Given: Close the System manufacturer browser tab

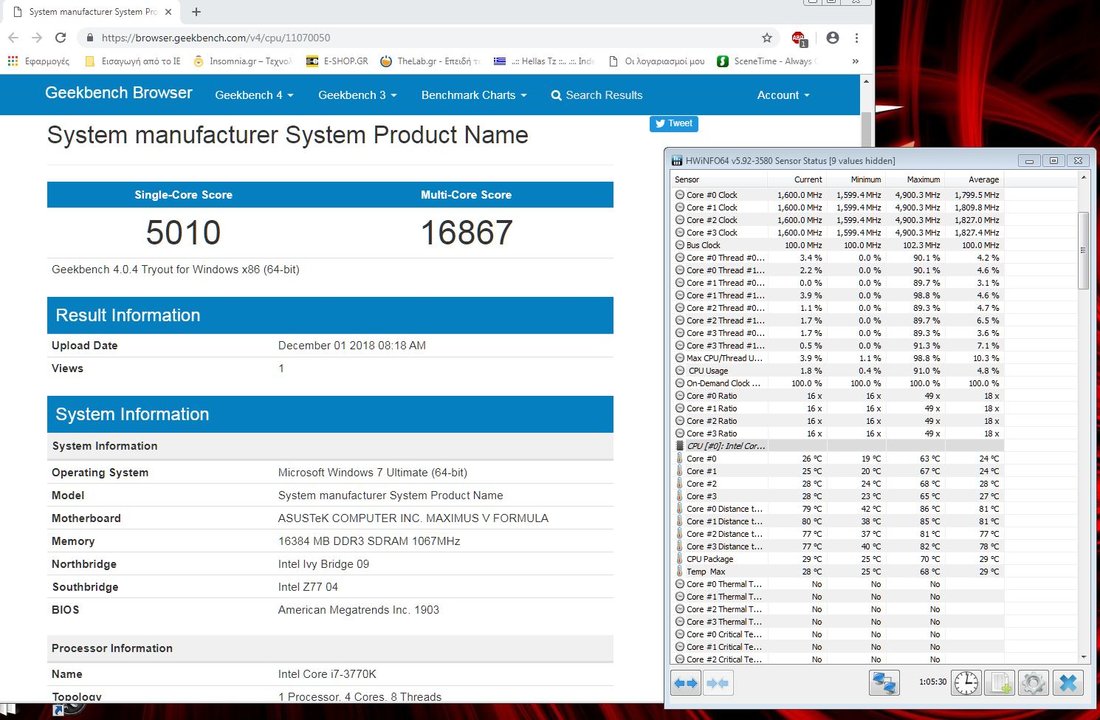Looking at the screenshot, I should point(168,12).
